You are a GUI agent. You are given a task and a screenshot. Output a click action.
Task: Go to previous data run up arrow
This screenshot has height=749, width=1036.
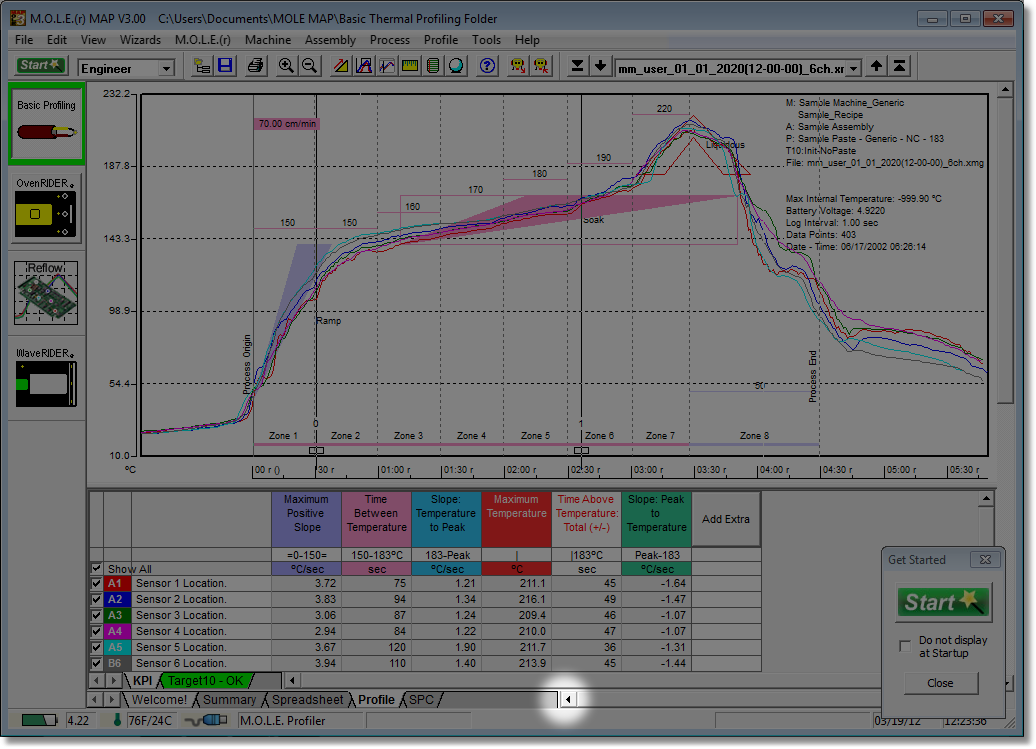[x=876, y=66]
